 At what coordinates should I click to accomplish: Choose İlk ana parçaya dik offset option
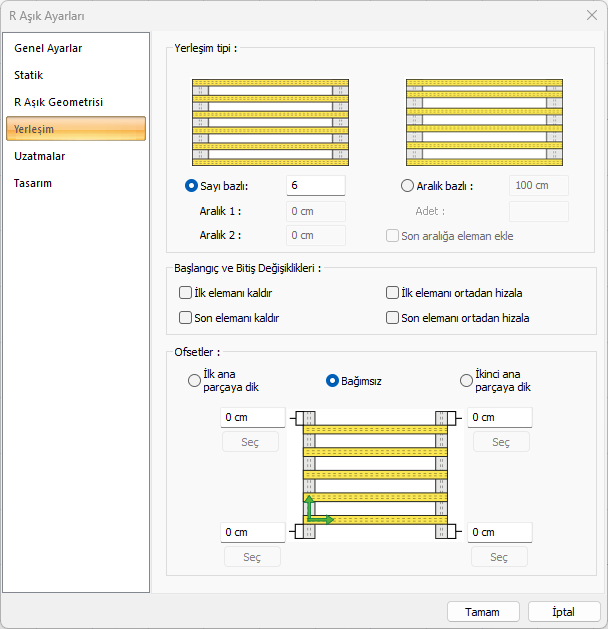point(194,381)
